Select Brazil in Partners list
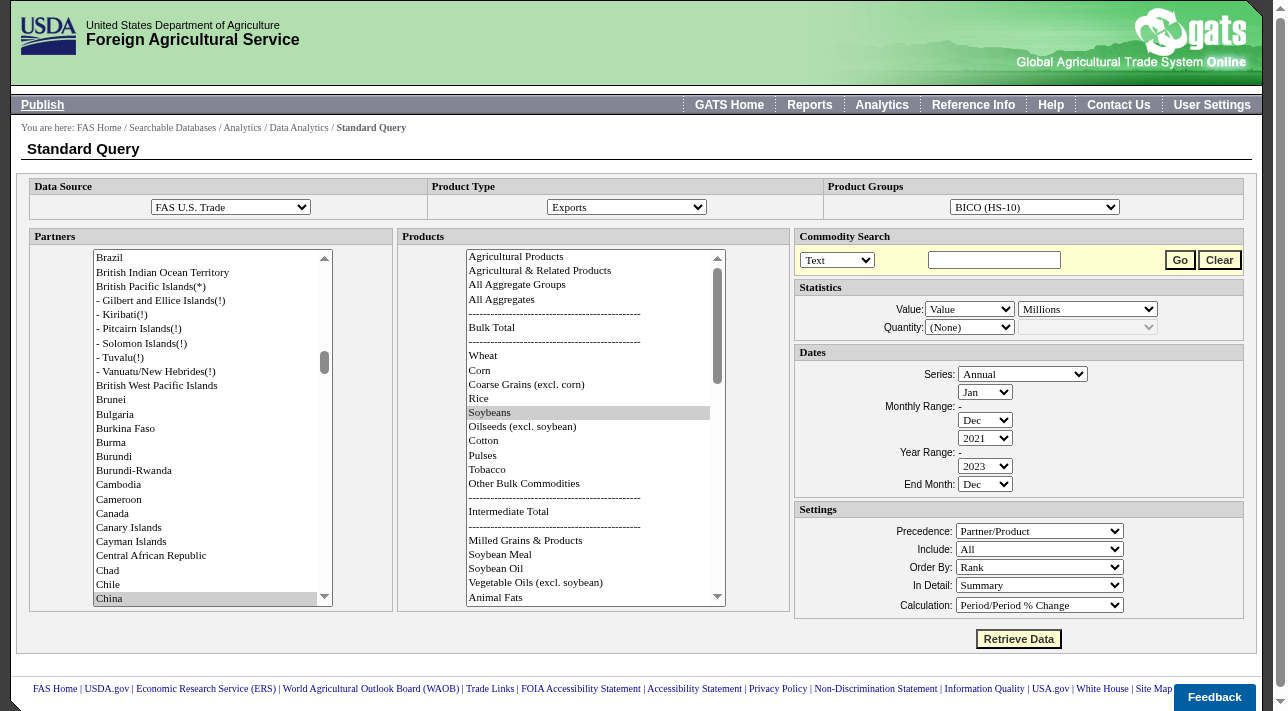The height and width of the screenshot is (711, 1288). click(205, 258)
